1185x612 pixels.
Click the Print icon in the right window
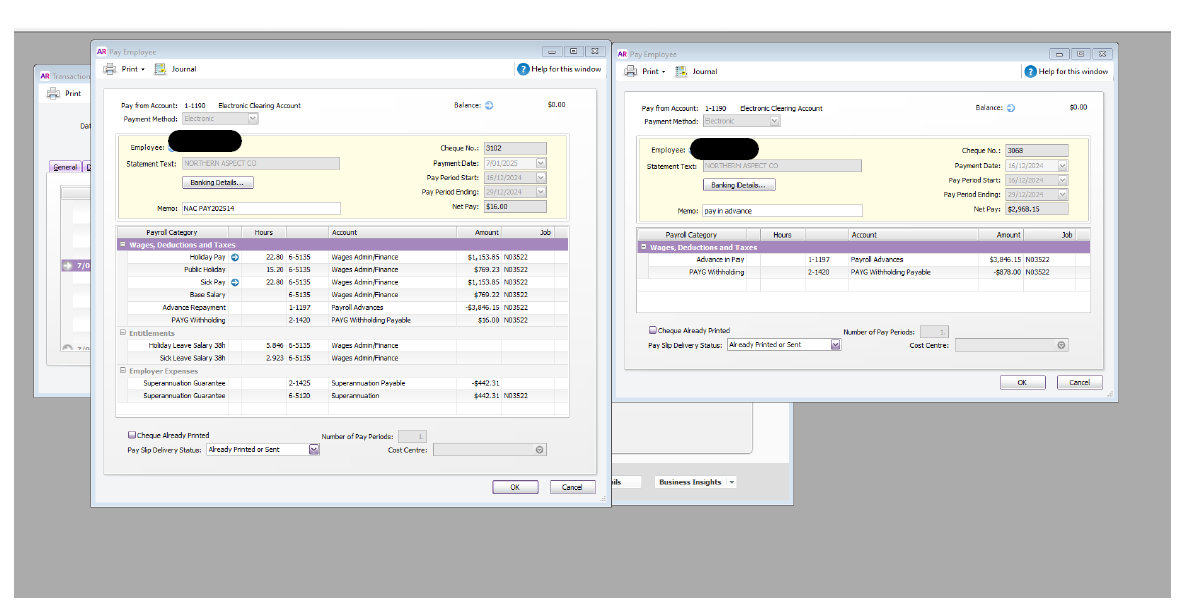pyautogui.click(x=633, y=71)
